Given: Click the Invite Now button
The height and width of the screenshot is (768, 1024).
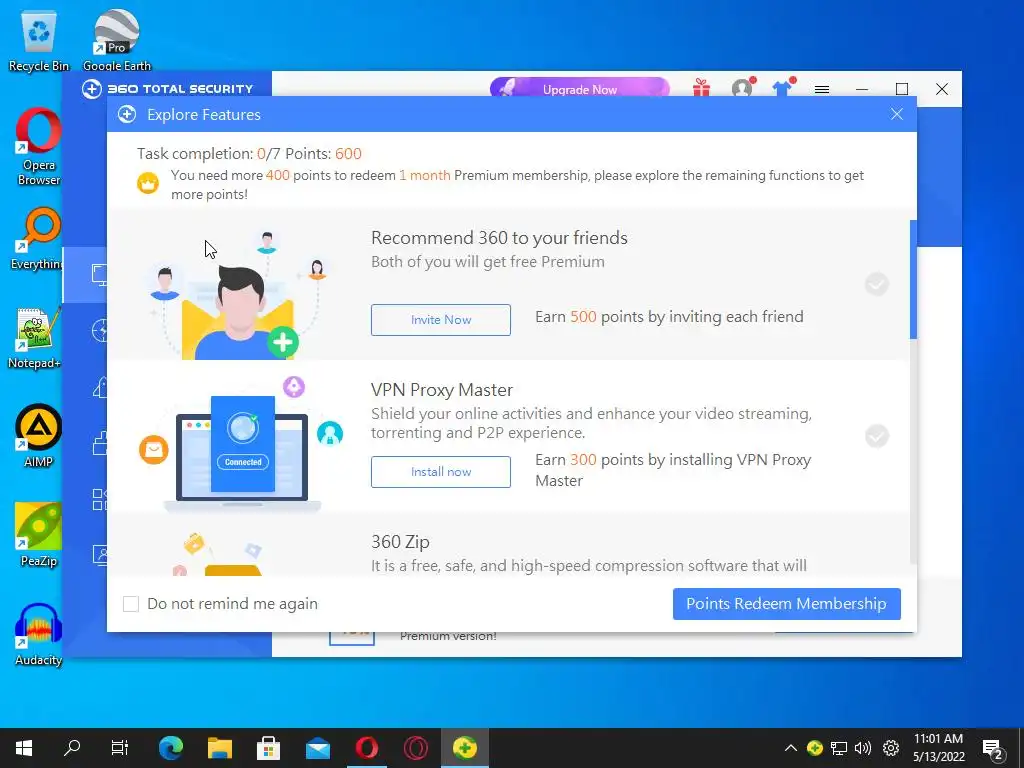Looking at the screenshot, I should (441, 320).
